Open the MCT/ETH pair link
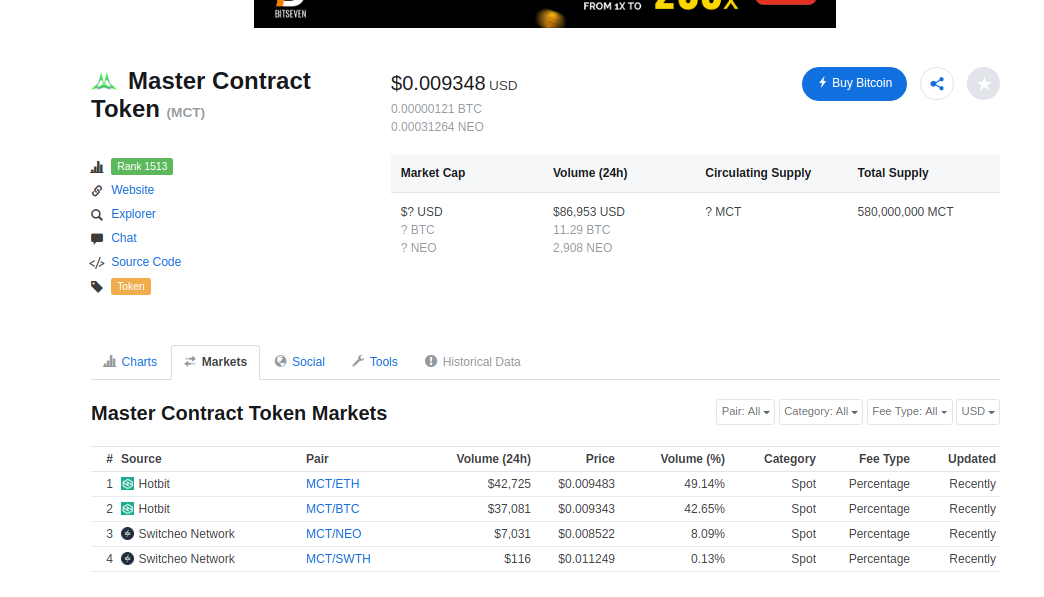The width and height of the screenshot is (1044, 597). click(332, 484)
